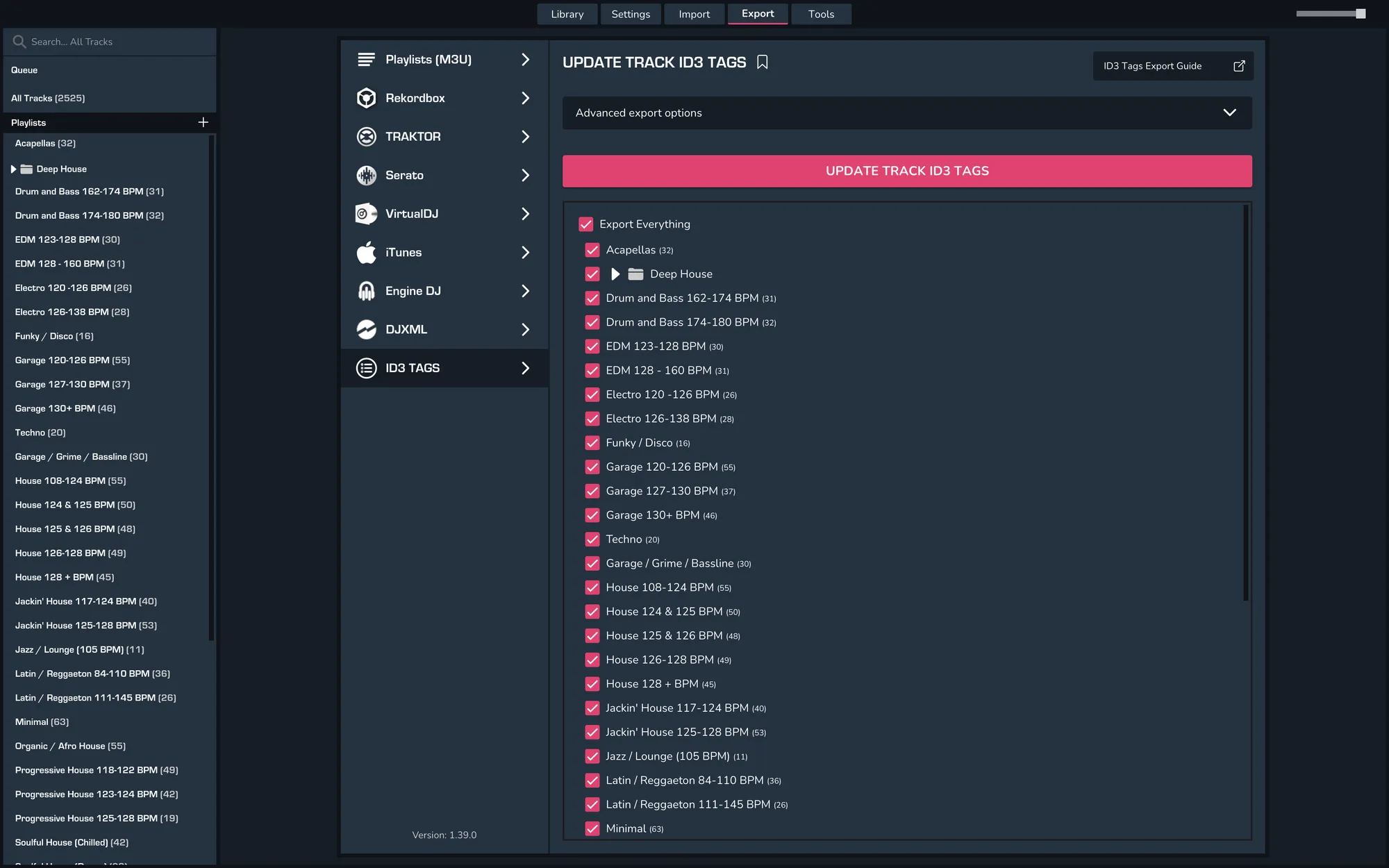Click the TRAKTOR logo icon
The width and height of the screenshot is (1389, 868).
coord(366,137)
